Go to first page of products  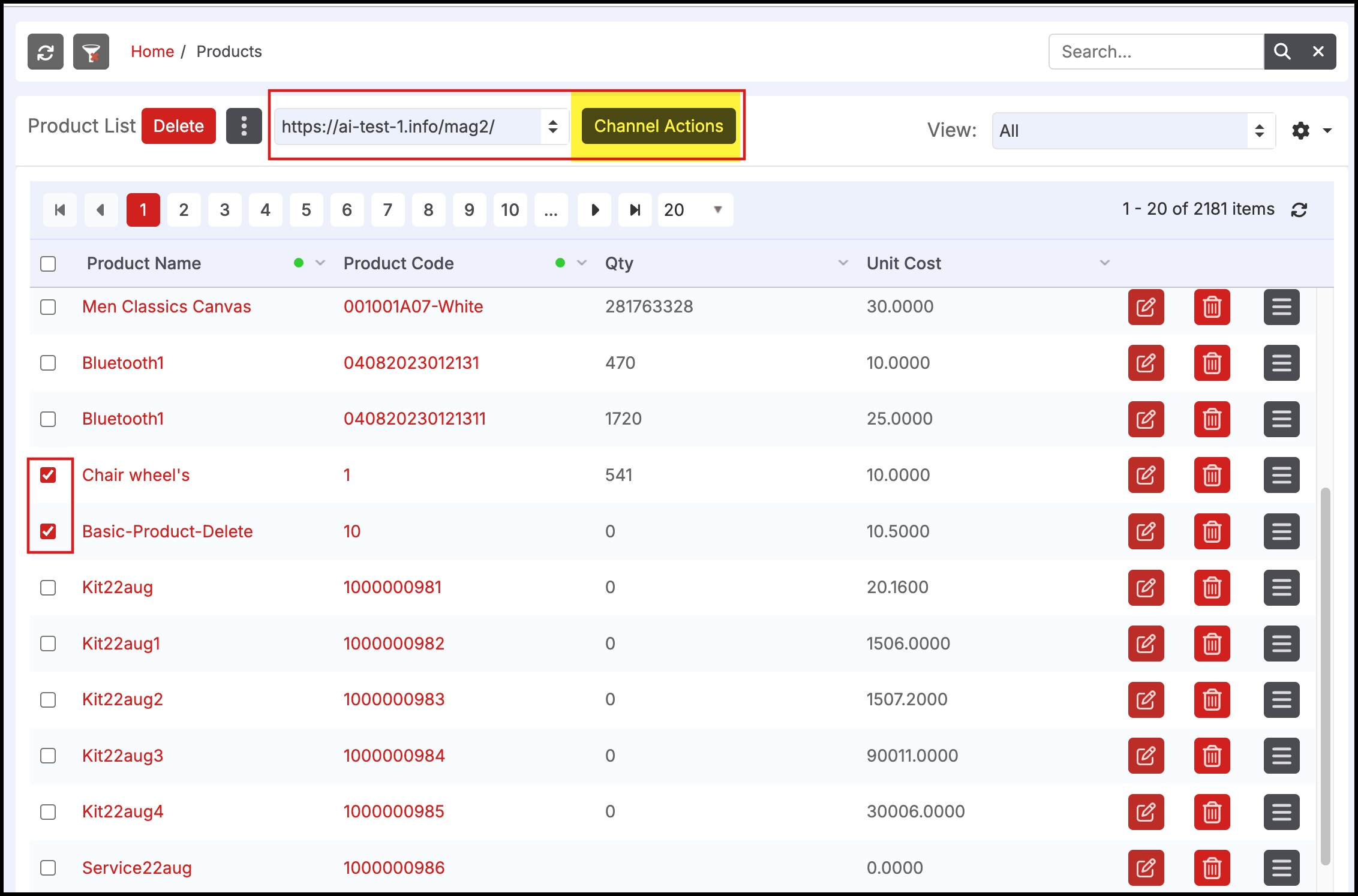point(60,210)
